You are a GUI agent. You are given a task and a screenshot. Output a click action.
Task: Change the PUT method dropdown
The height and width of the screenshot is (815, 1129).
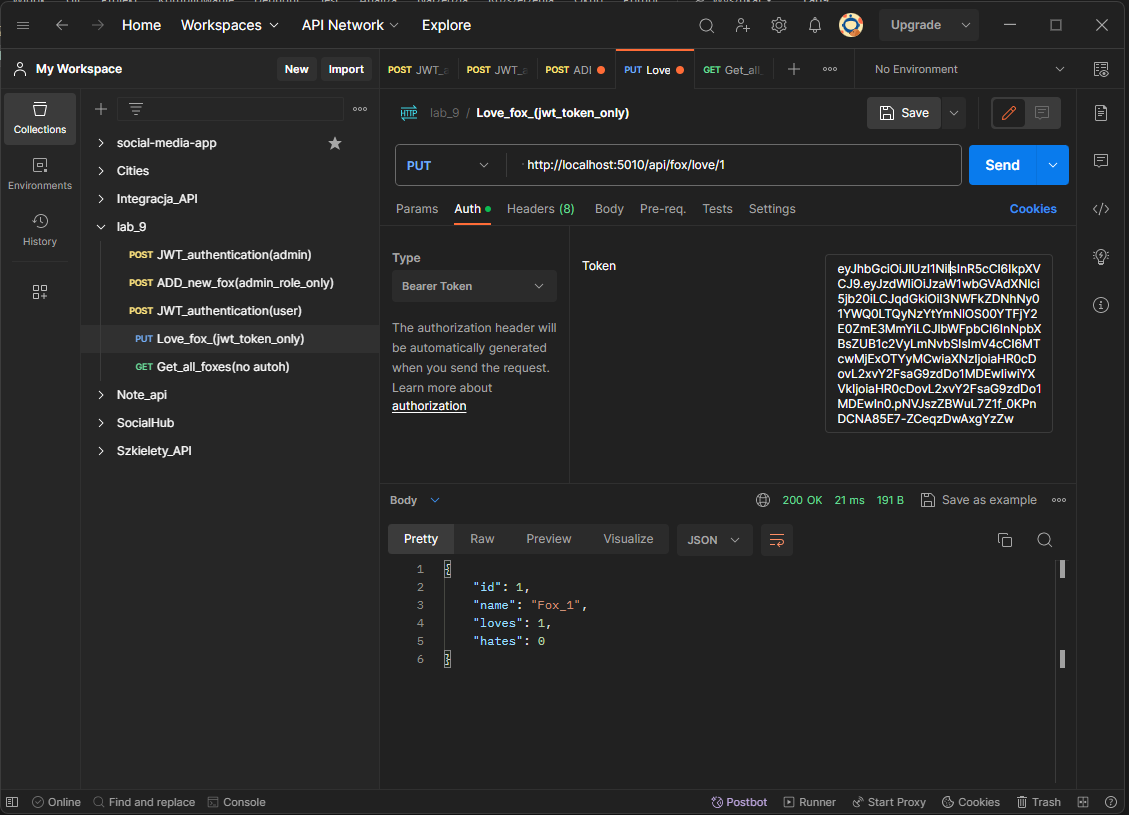point(448,166)
